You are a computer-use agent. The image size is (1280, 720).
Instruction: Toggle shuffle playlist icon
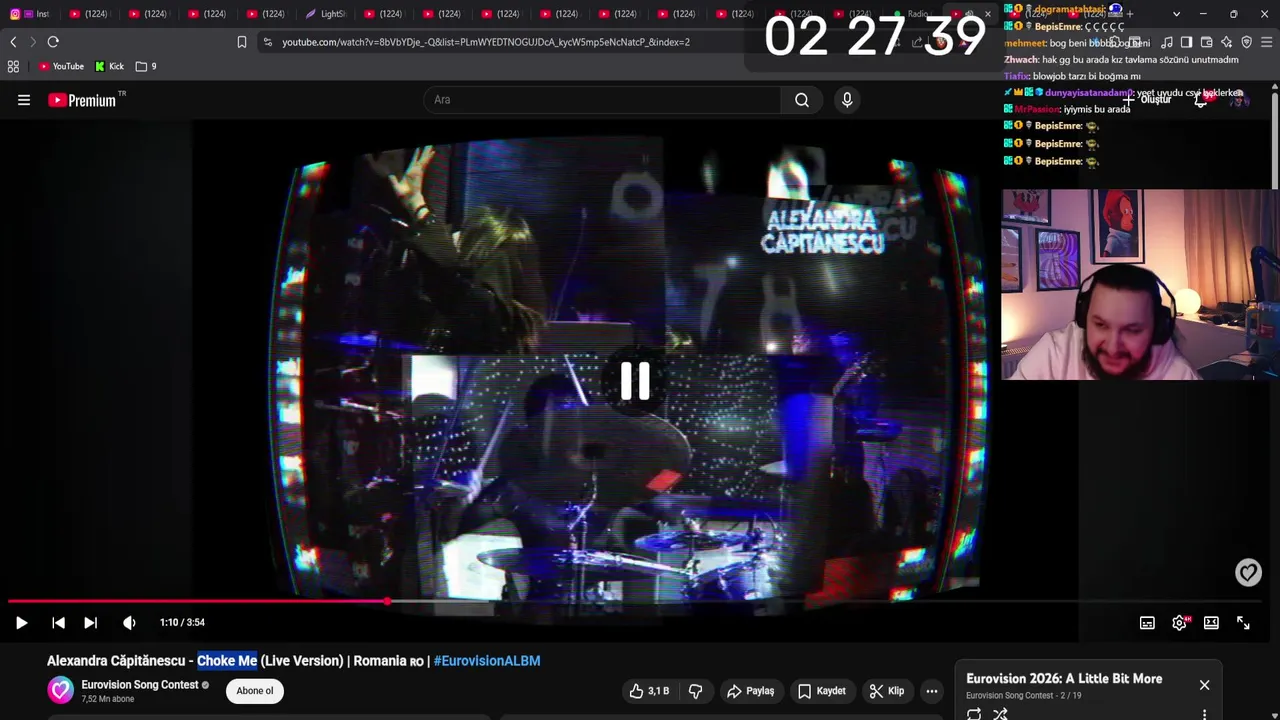(1000, 714)
